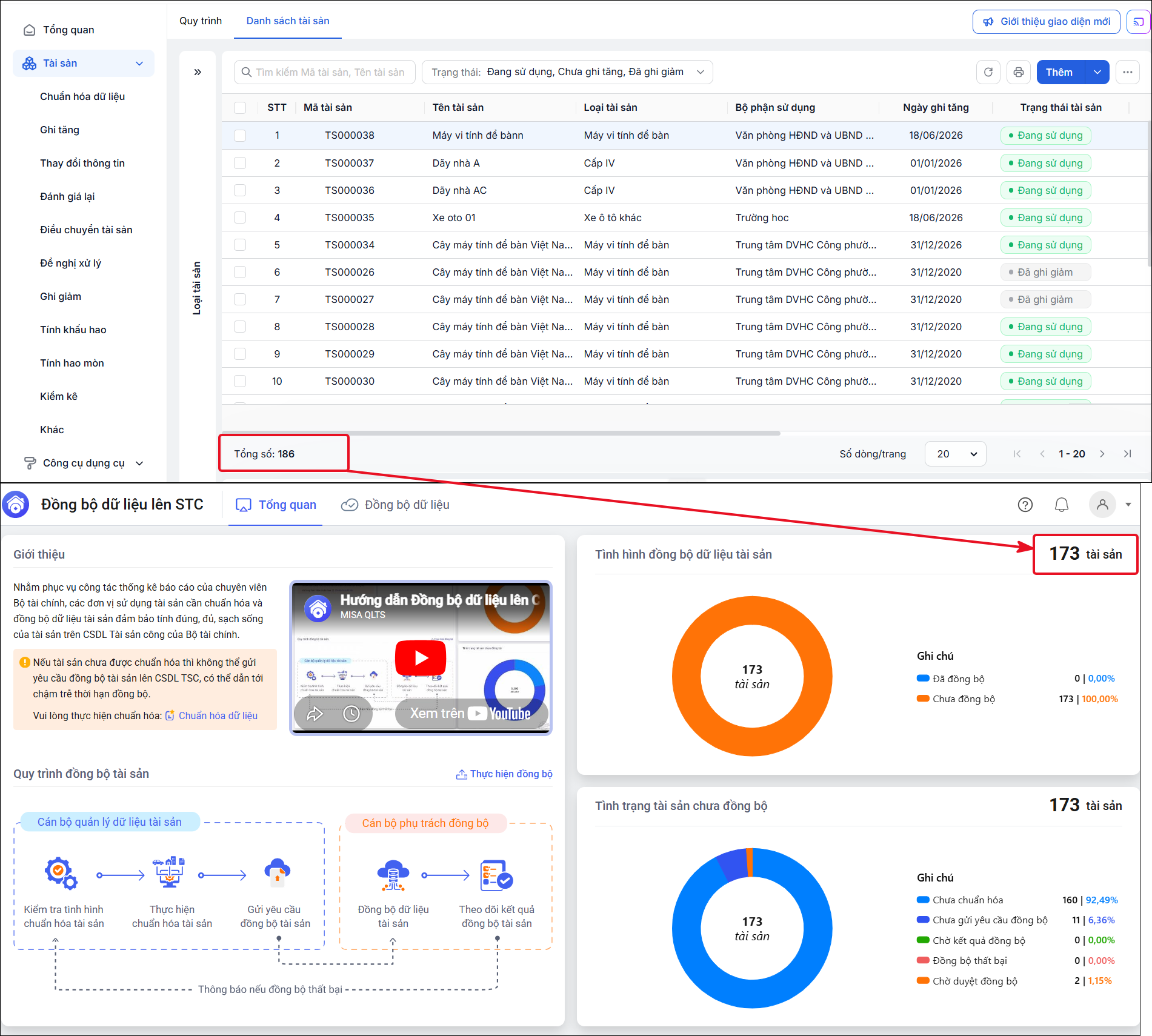The image size is (1152, 1036).
Task: Click the refresh icon in the toolbar
Action: (988, 72)
